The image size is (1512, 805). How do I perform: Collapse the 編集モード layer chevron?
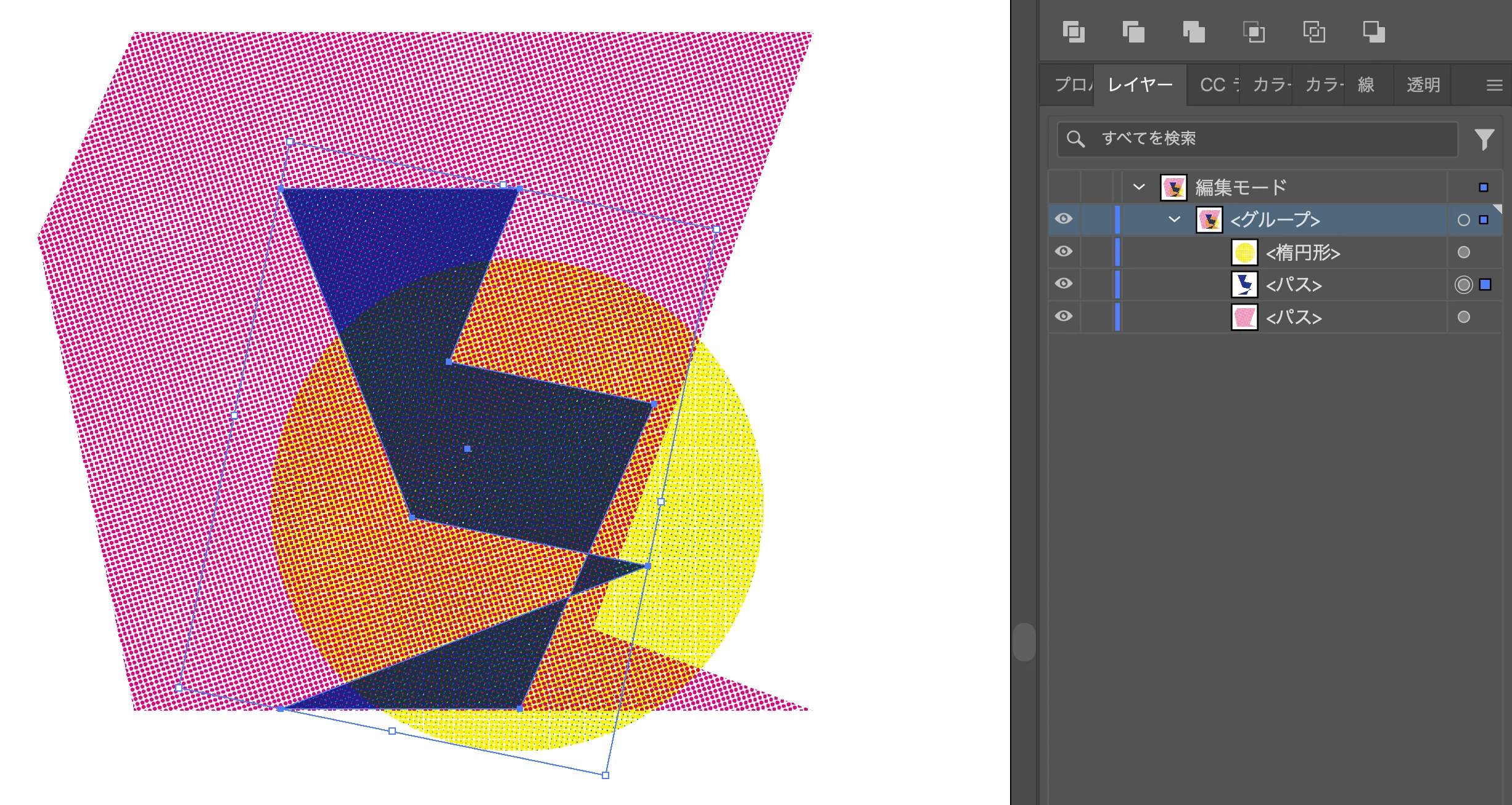point(1139,187)
